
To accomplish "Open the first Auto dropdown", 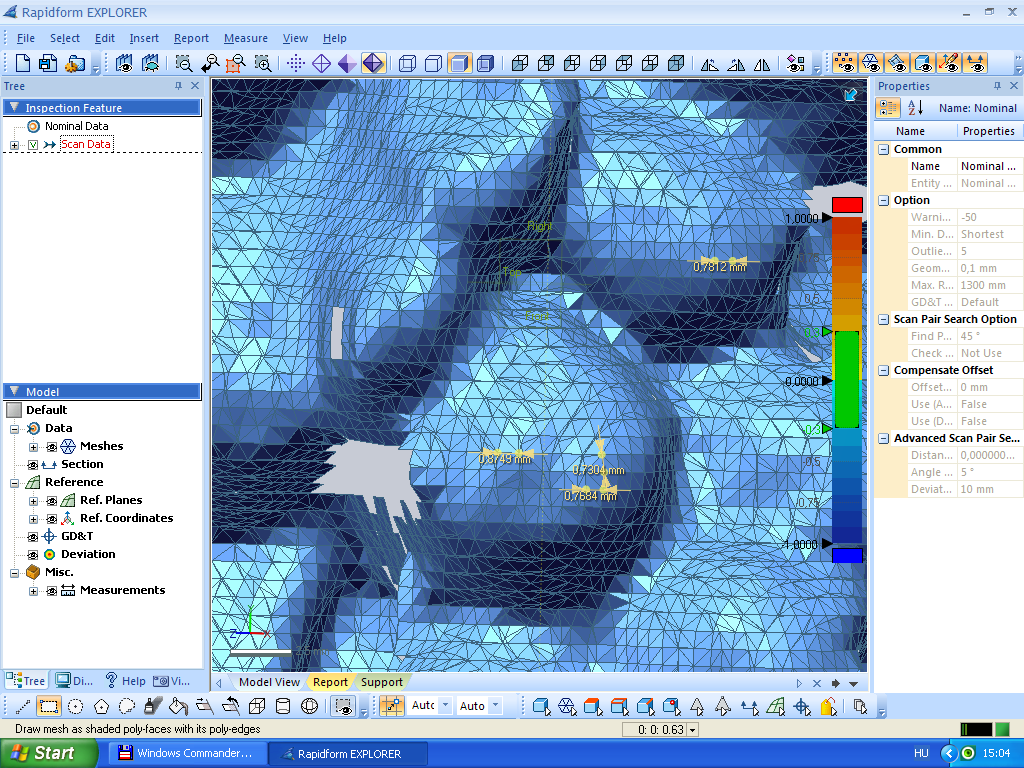I will [x=446, y=706].
